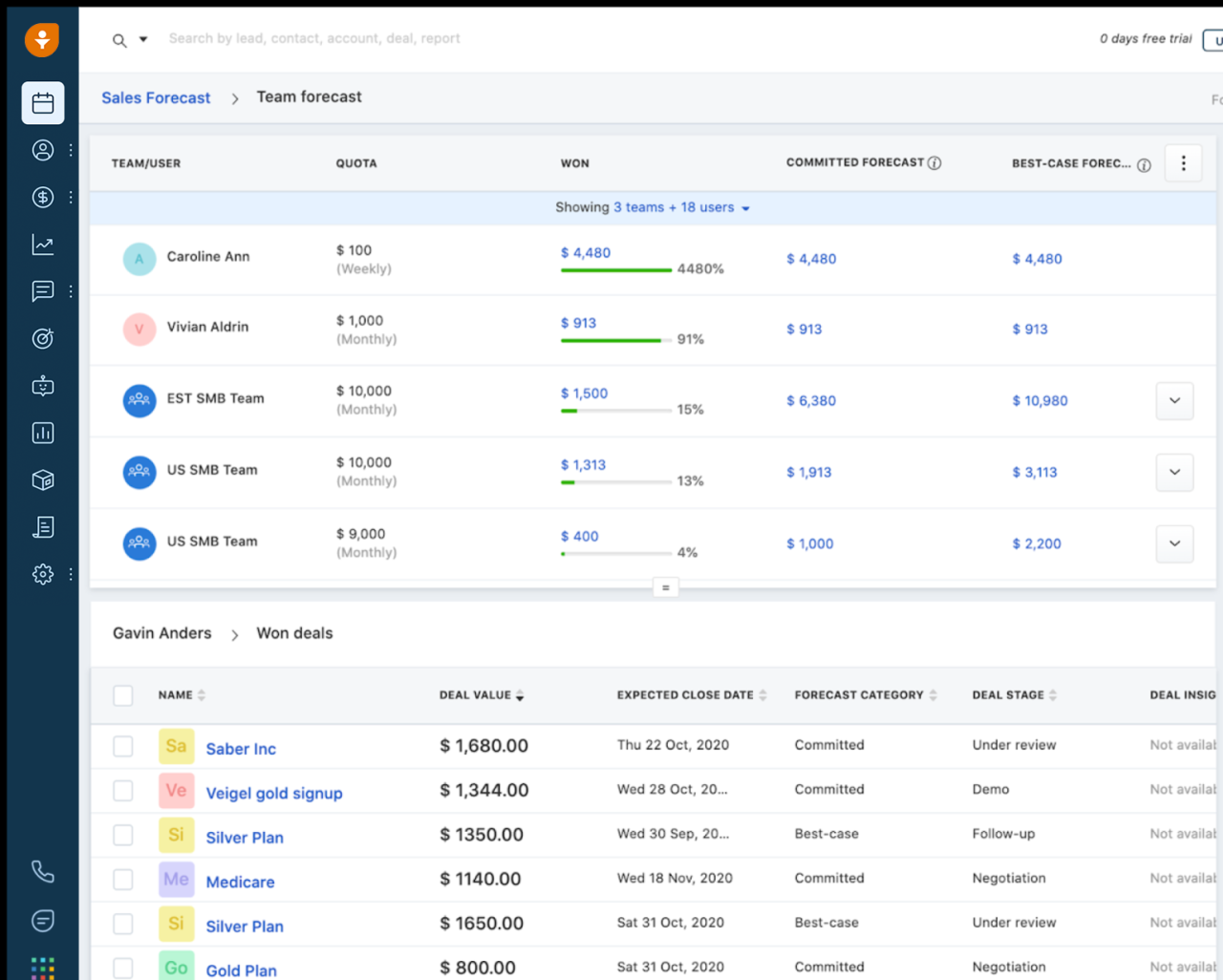Open the Contacts section in the sidebar
Image resolution: width=1223 pixels, height=980 pixels.
tap(42, 150)
